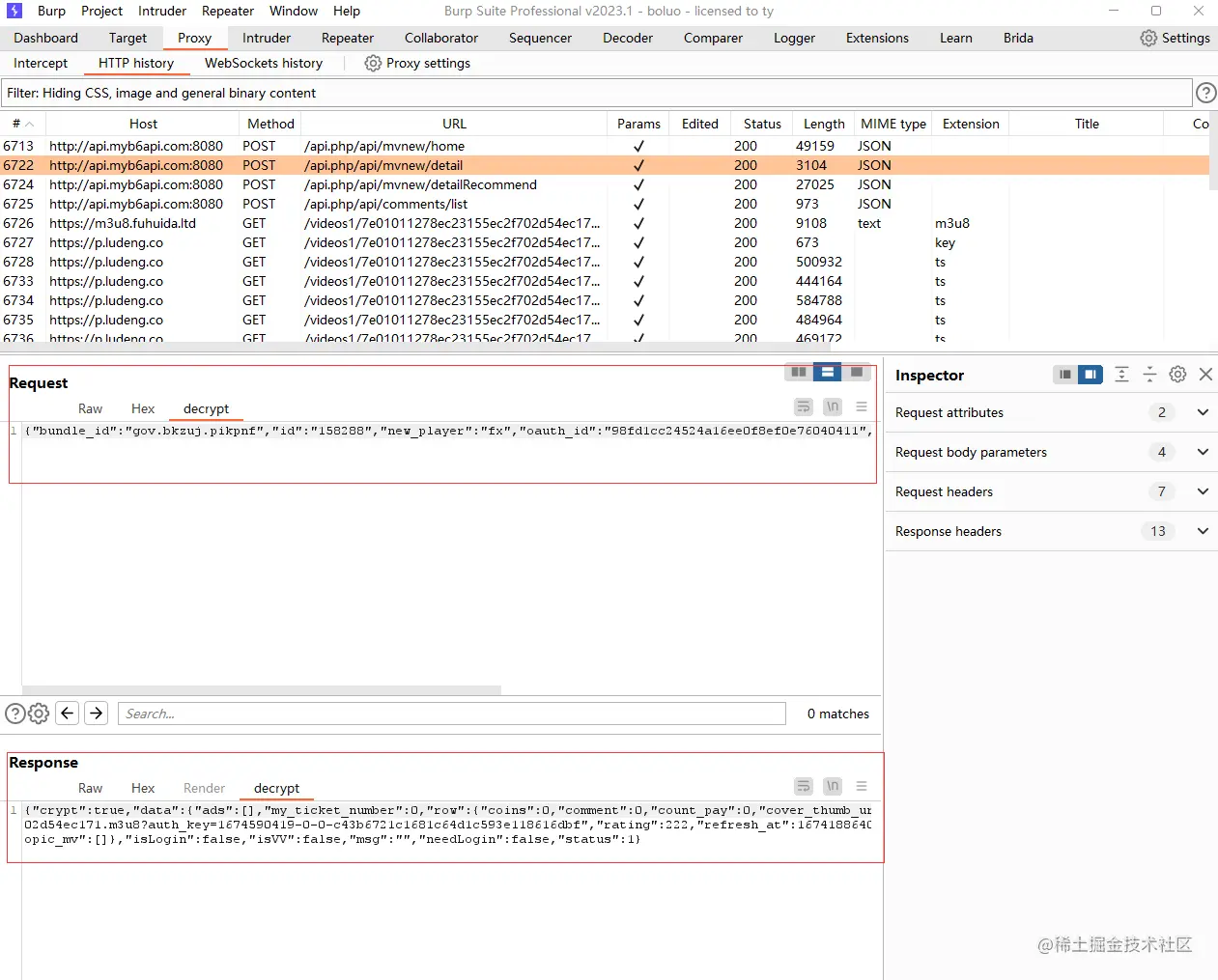This screenshot has height=980, width=1218.
Task: Sort by the MIME type column header
Action: coord(893,124)
